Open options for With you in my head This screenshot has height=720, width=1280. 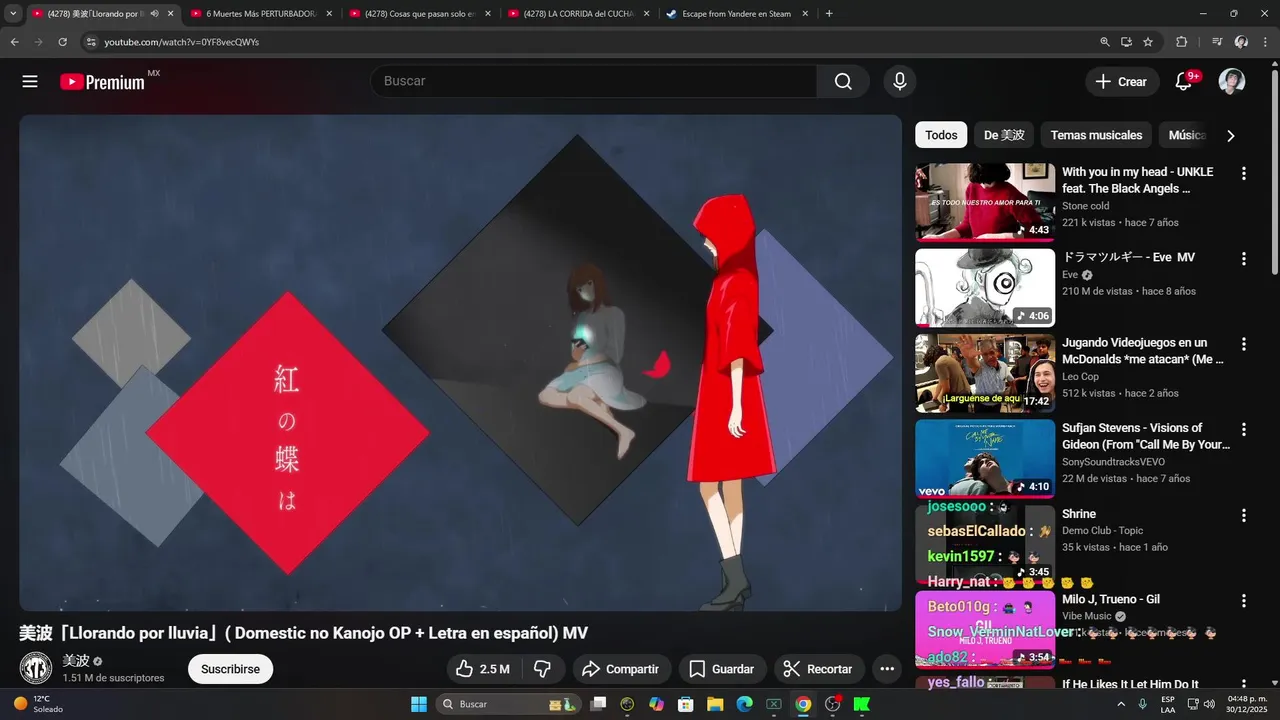(x=1244, y=173)
